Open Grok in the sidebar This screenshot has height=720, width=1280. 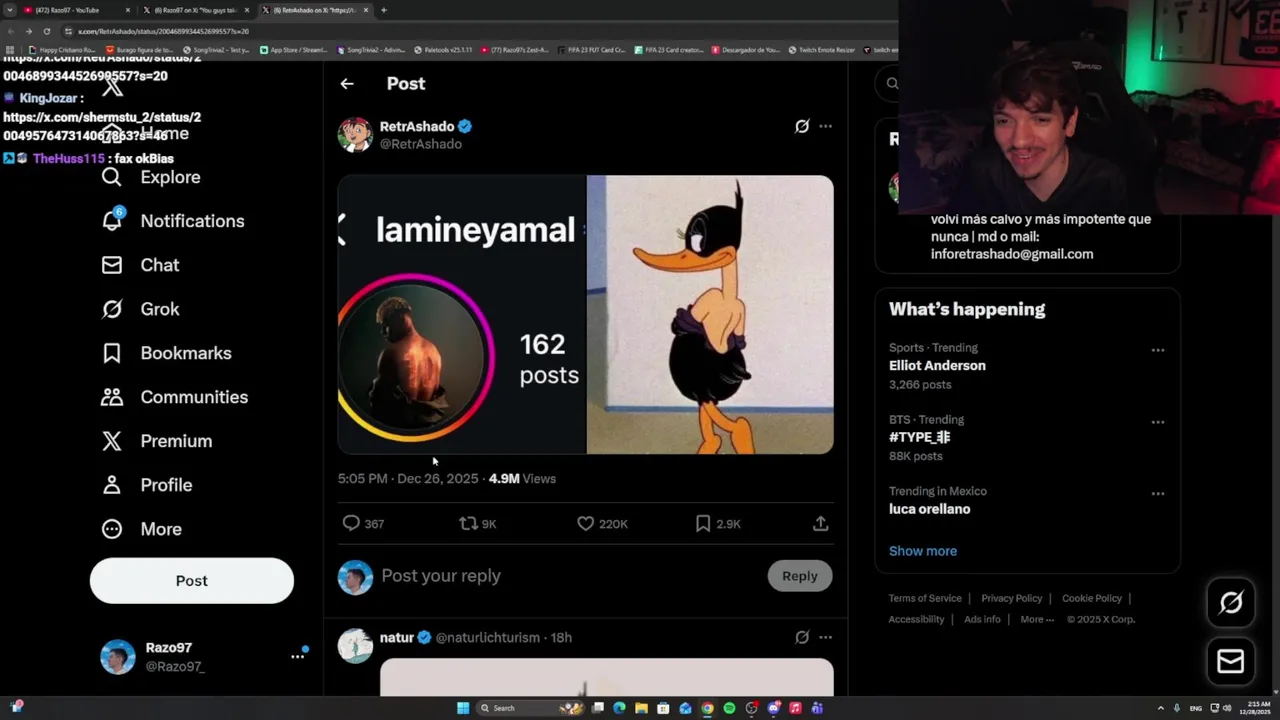tap(140, 309)
